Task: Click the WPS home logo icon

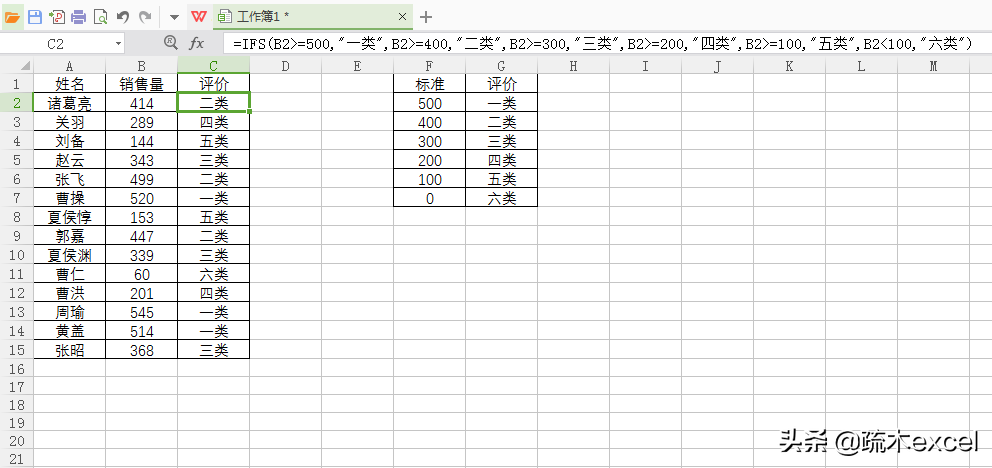Action: 199,17
